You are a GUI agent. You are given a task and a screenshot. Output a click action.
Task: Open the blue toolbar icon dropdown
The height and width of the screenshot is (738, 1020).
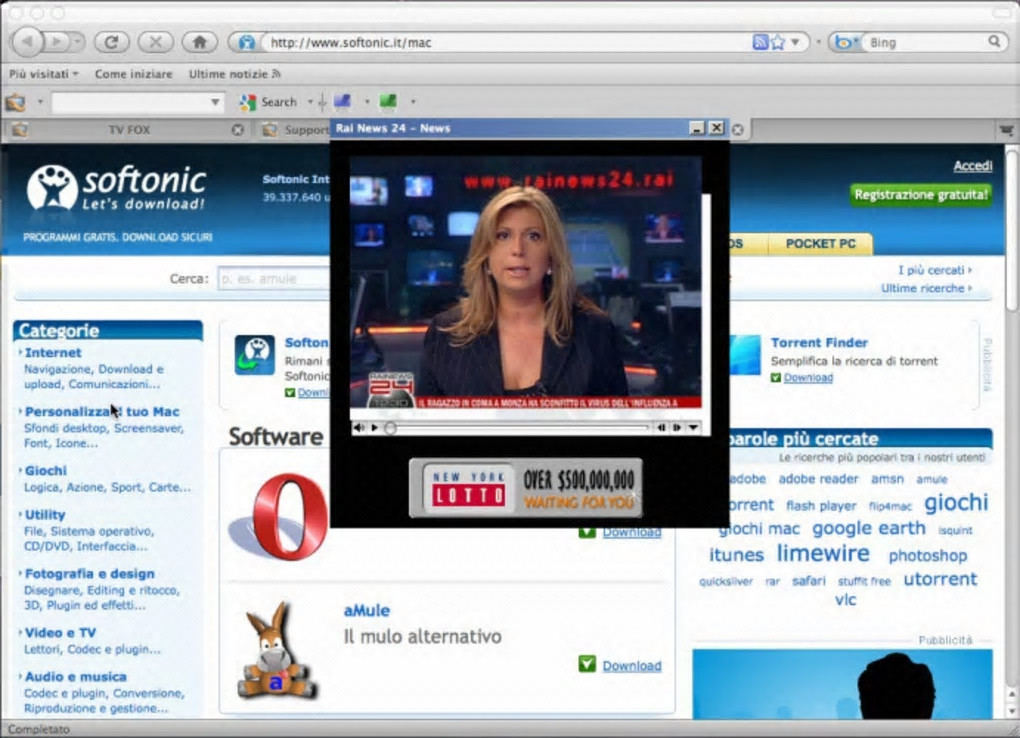click(x=367, y=102)
